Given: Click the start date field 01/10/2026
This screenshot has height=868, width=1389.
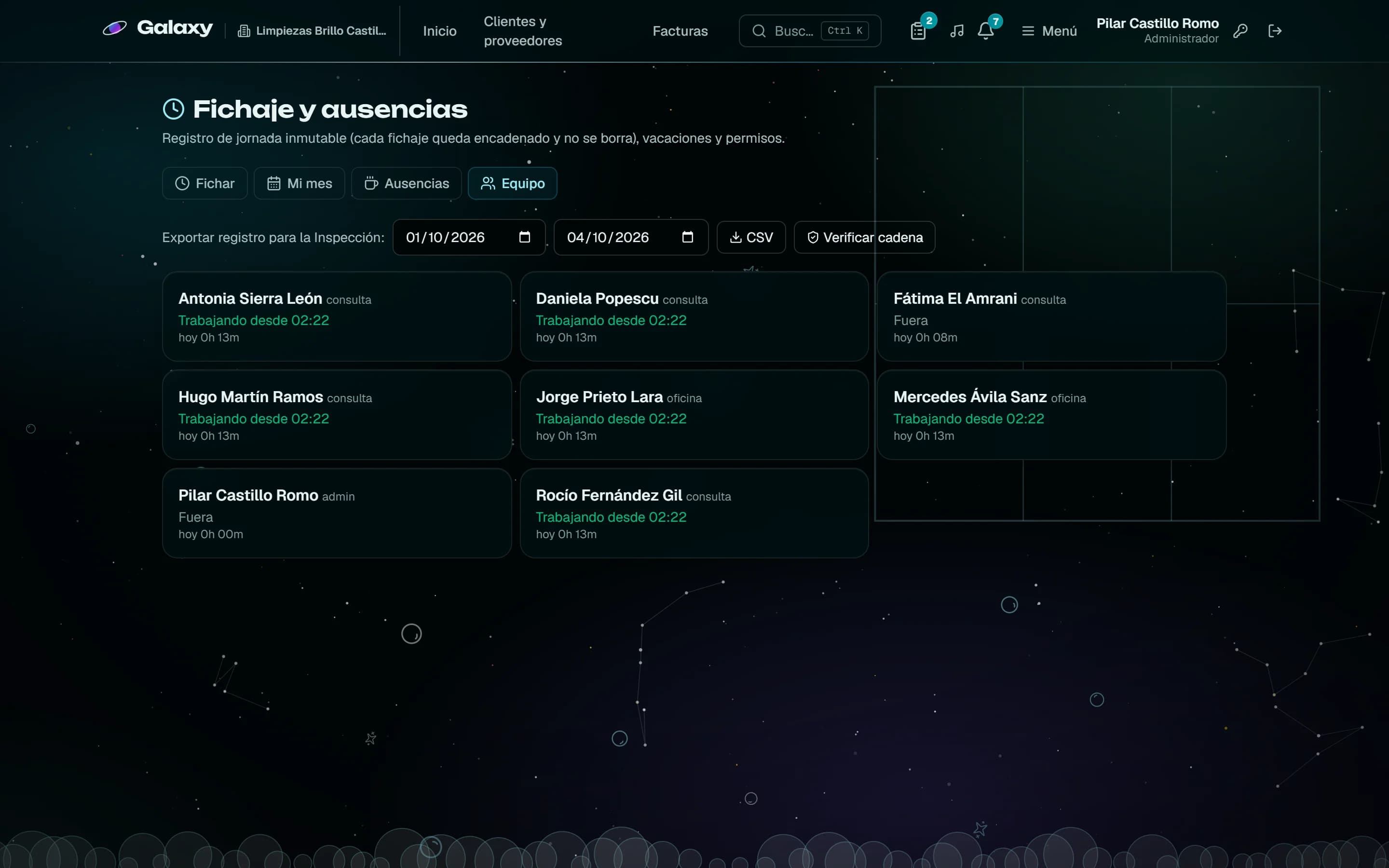Looking at the screenshot, I should point(469,237).
